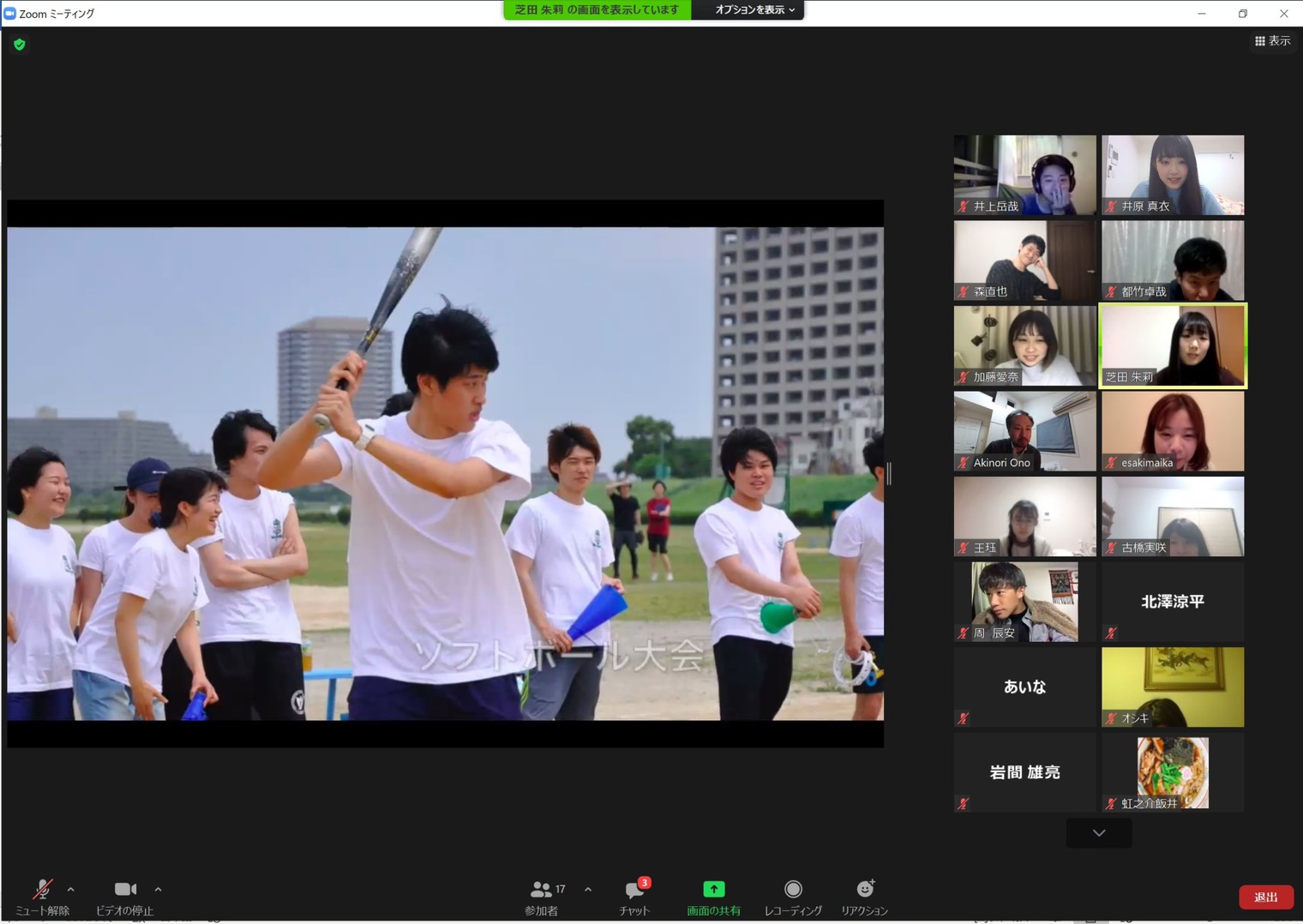The width and height of the screenshot is (1303, 924).
Task: Open the reactions emoji icon
Action: (x=864, y=890)
